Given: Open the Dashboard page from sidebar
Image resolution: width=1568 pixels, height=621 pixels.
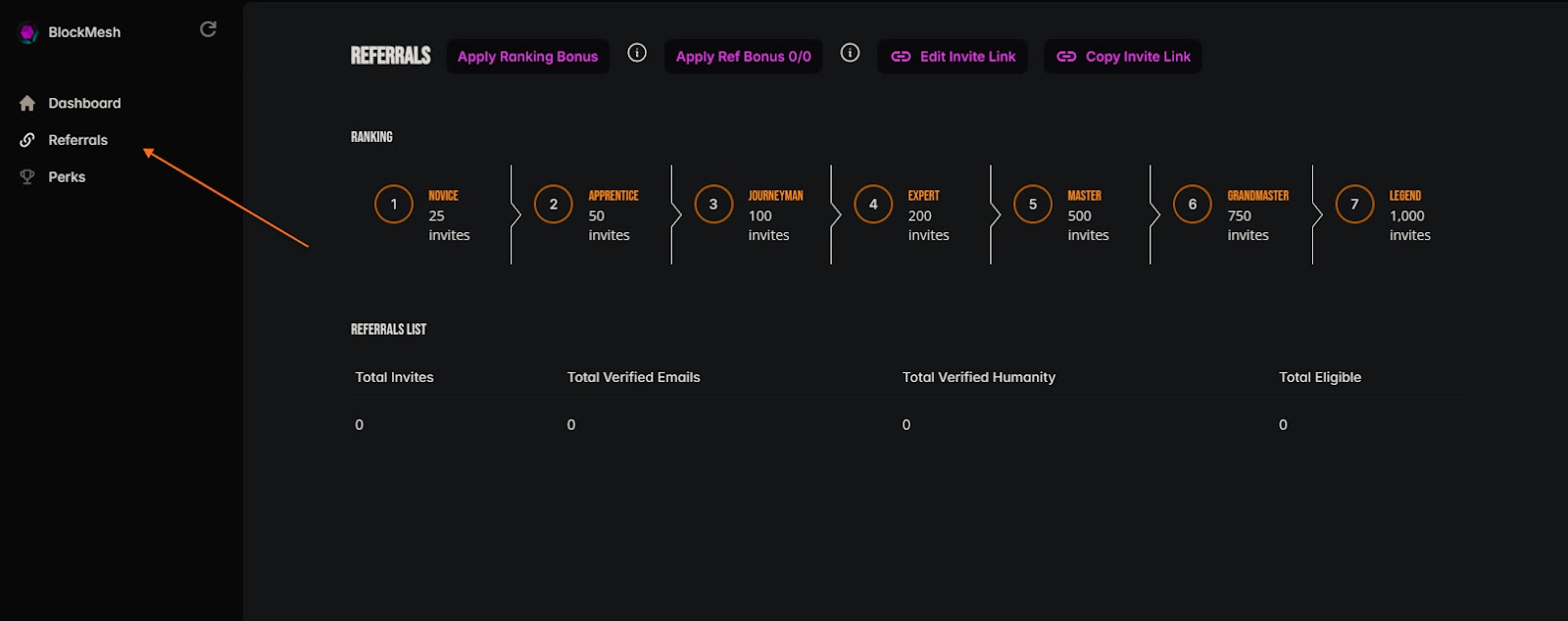Looking at the screenshot, I should point(84,103).
